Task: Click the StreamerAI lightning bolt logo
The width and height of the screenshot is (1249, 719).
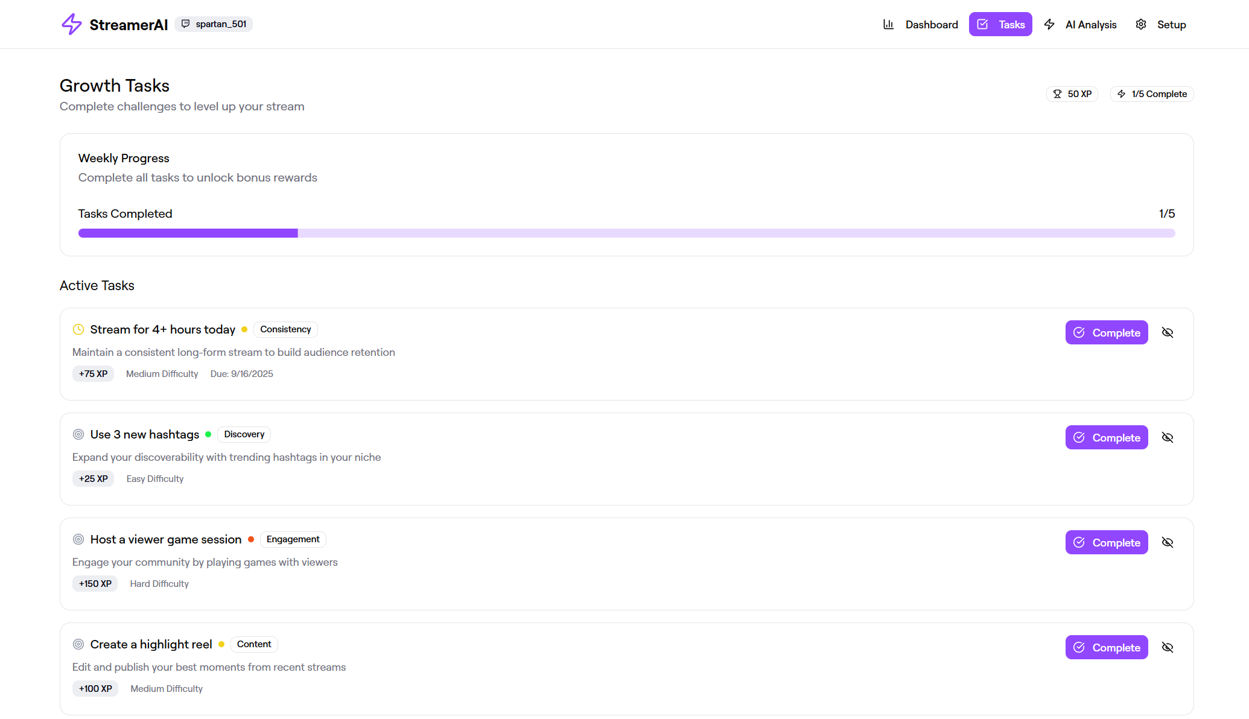Action: click(x=71, y=24)
